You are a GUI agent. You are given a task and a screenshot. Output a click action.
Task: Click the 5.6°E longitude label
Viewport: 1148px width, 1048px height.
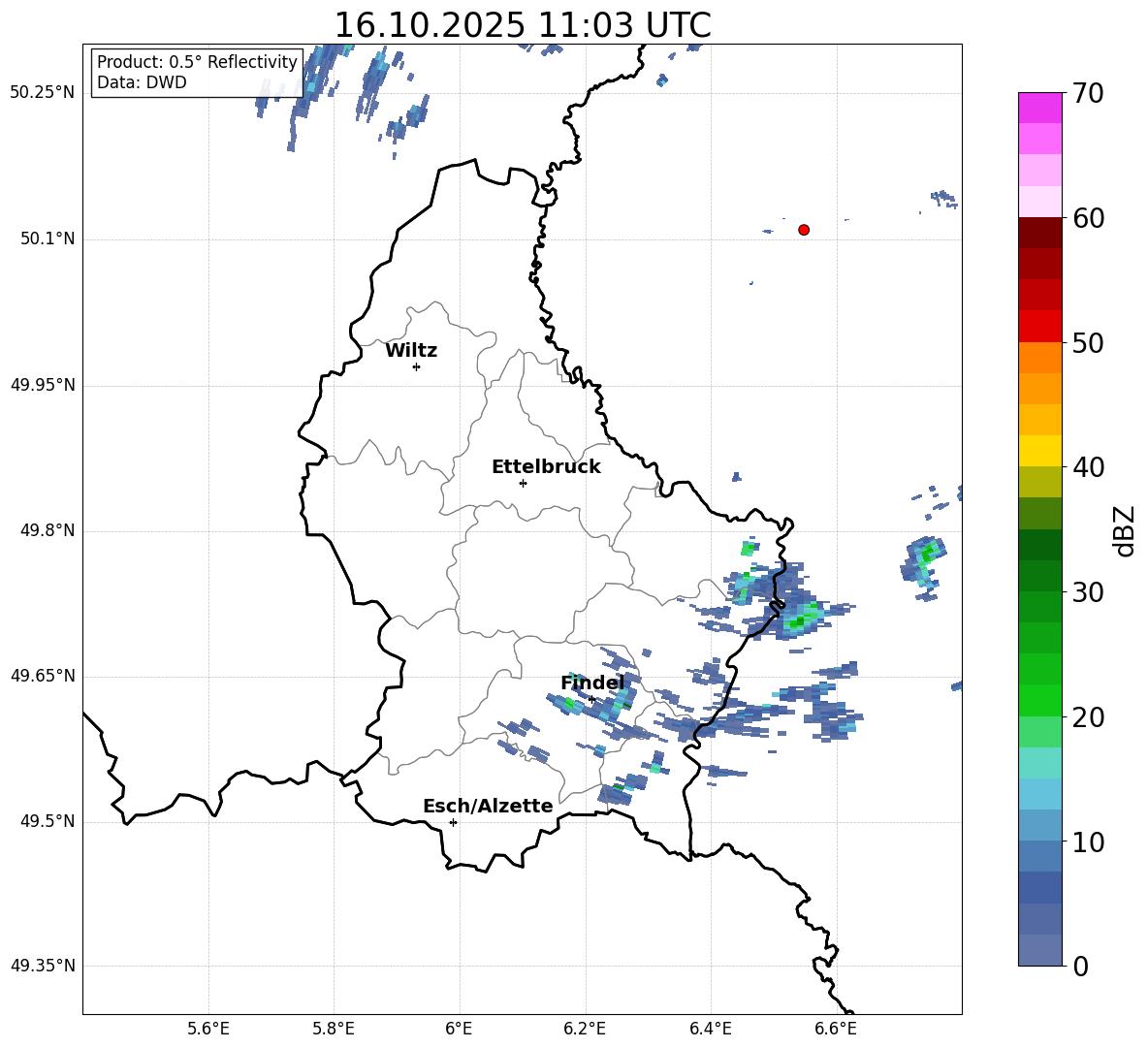[x=208, y=1029]
